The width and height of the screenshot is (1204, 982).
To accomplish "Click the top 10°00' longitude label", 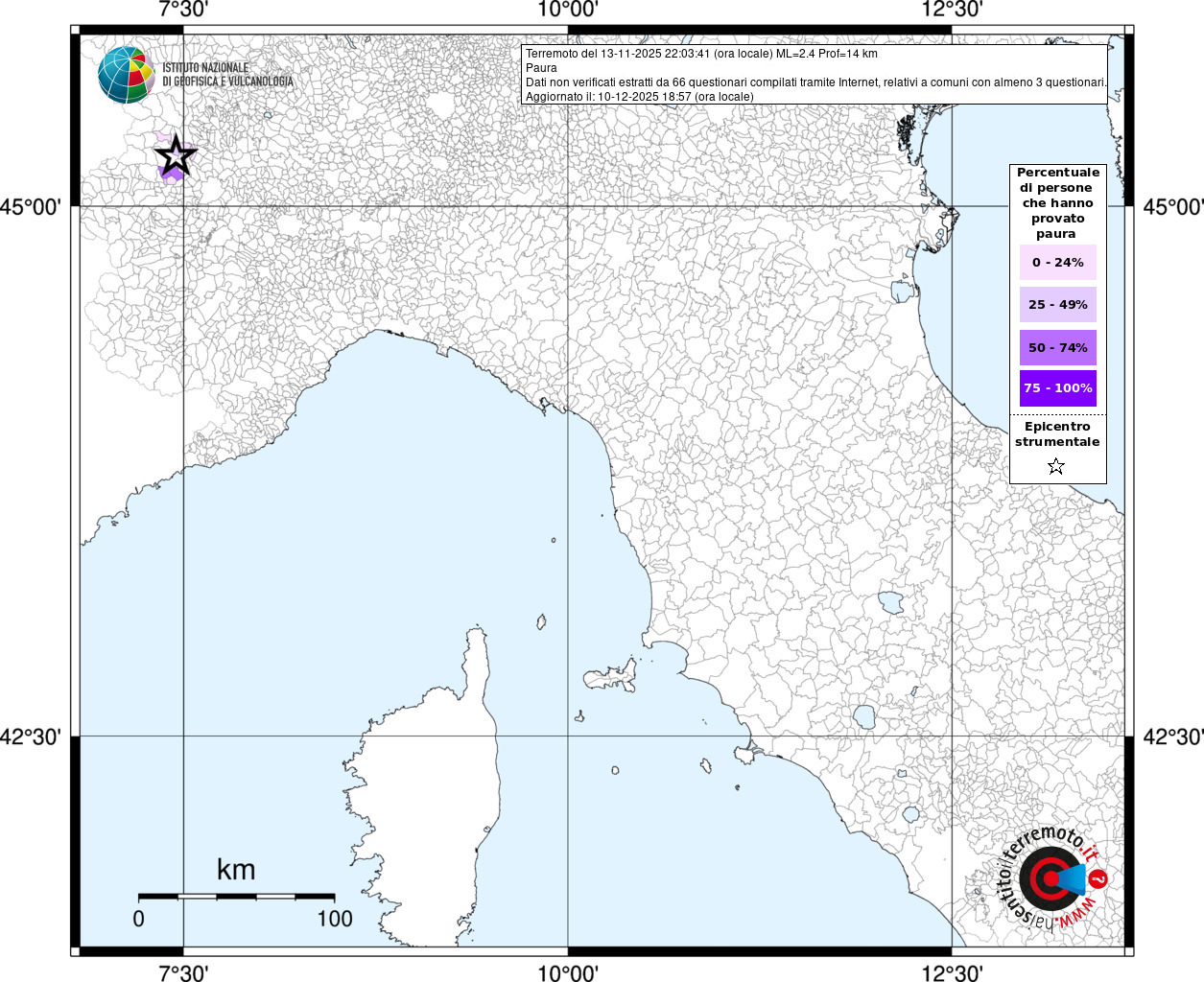I will 568,11.
